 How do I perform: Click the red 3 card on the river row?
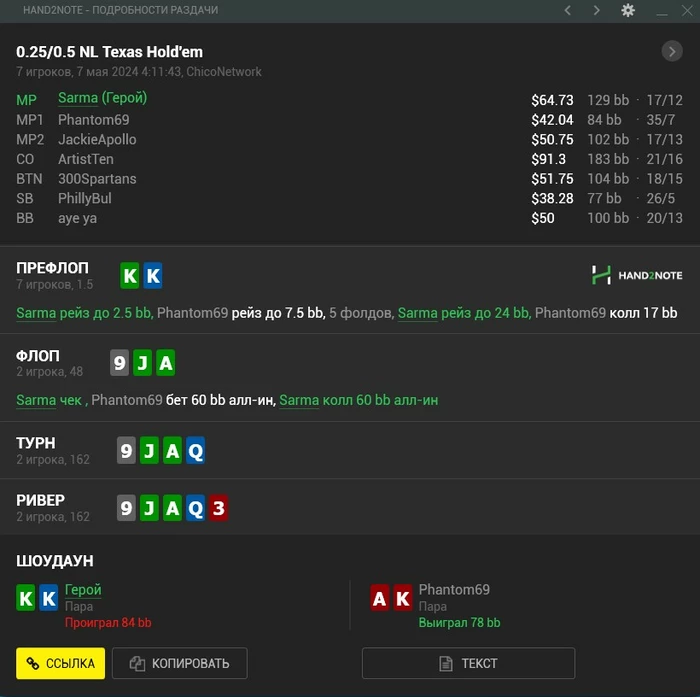coord(219,508)
